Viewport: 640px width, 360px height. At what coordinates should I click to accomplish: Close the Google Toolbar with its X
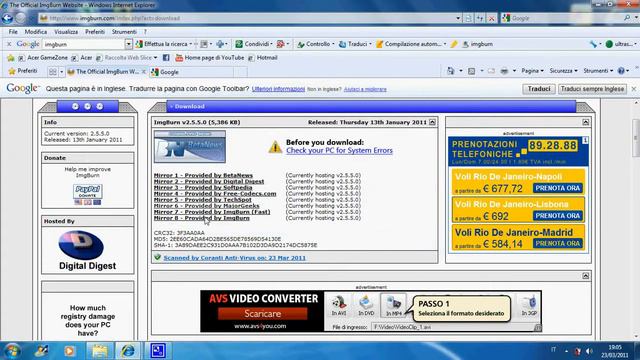click(x=9, y=44)
